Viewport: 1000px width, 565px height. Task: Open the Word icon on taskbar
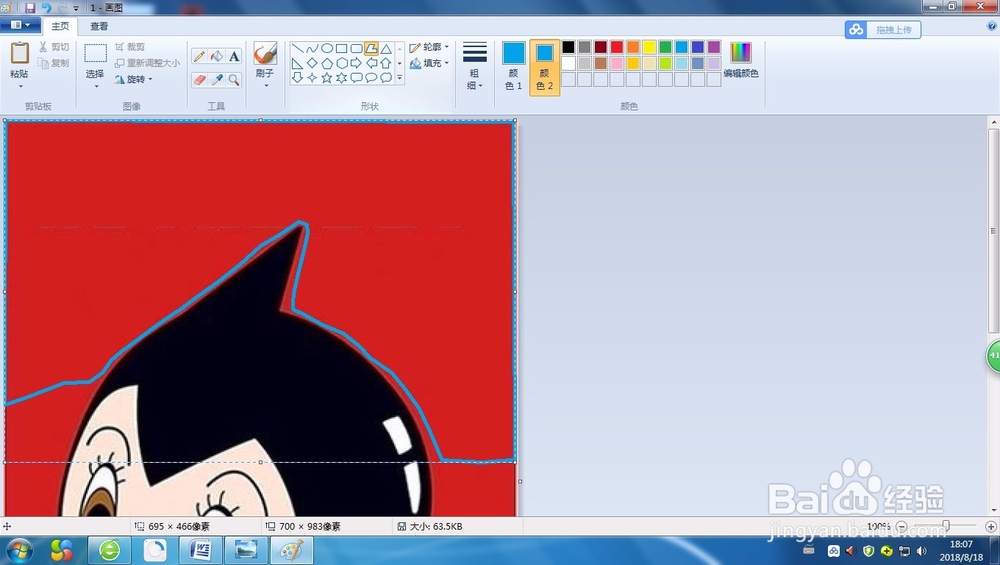(x=200, y=550)
